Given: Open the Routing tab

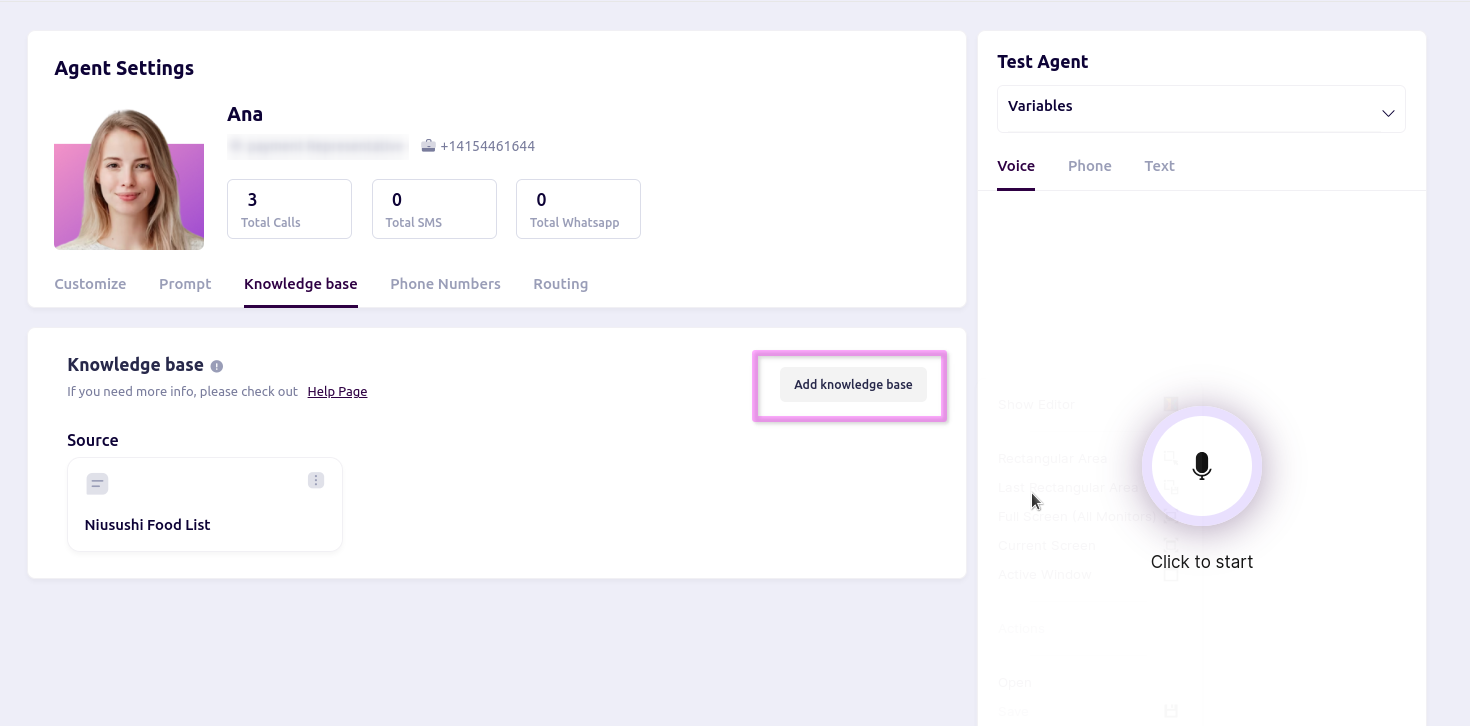Looking at the screenshot, I should click(x=561, y=284).
